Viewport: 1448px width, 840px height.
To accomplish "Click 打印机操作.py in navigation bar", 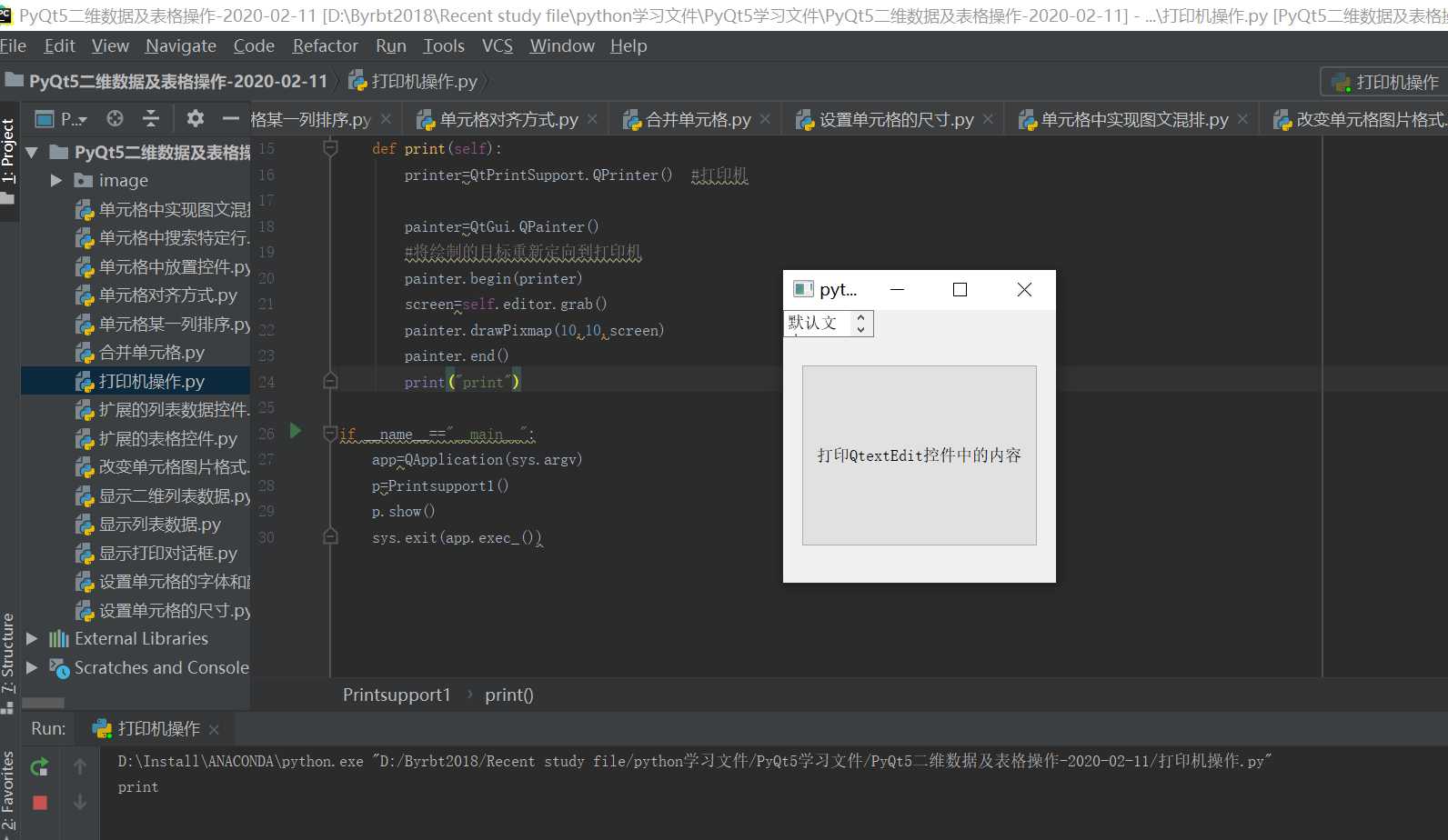I will pyautogui.click(x=414, y=81).
